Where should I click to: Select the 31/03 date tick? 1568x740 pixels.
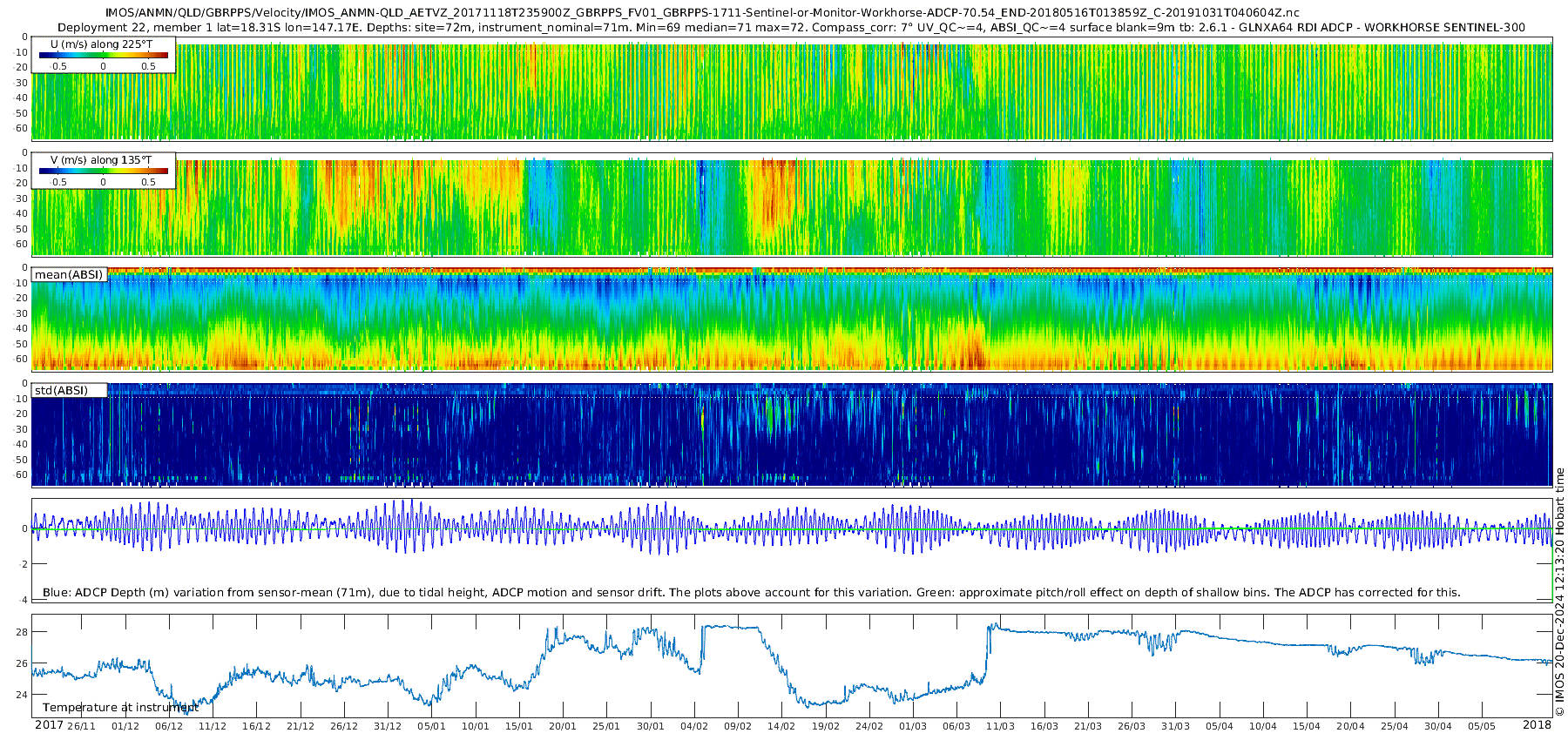click(1175, 726)
